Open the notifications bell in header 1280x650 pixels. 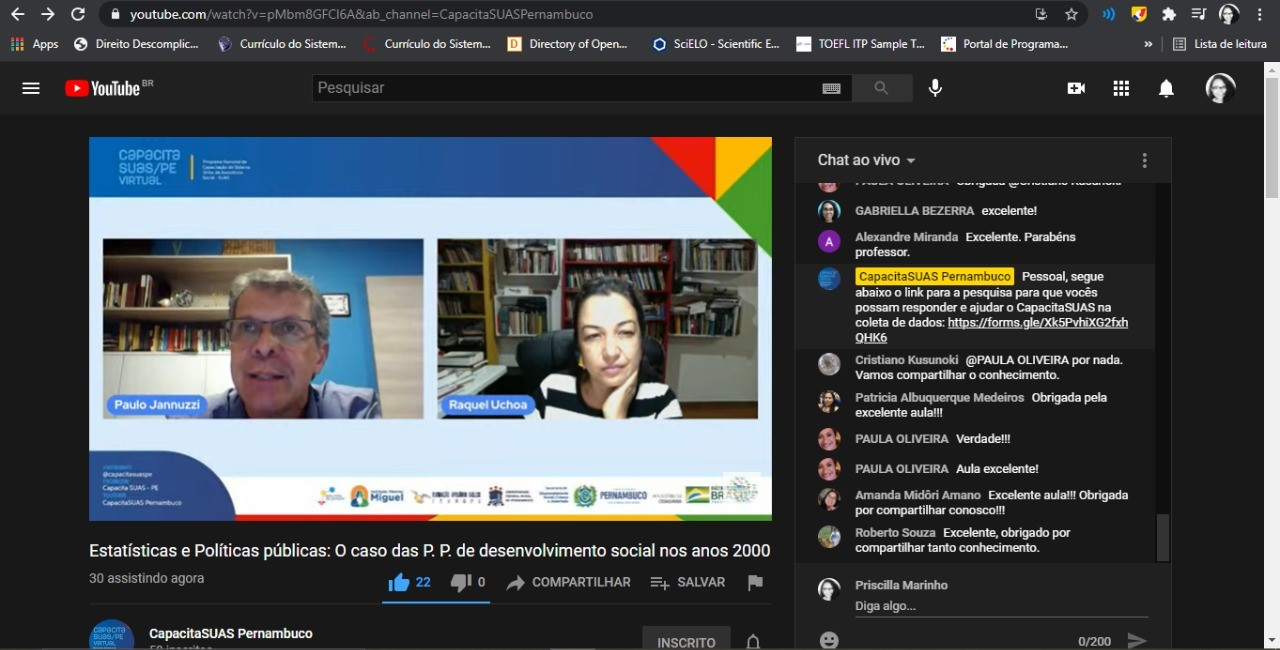(x=1166, y=88)
